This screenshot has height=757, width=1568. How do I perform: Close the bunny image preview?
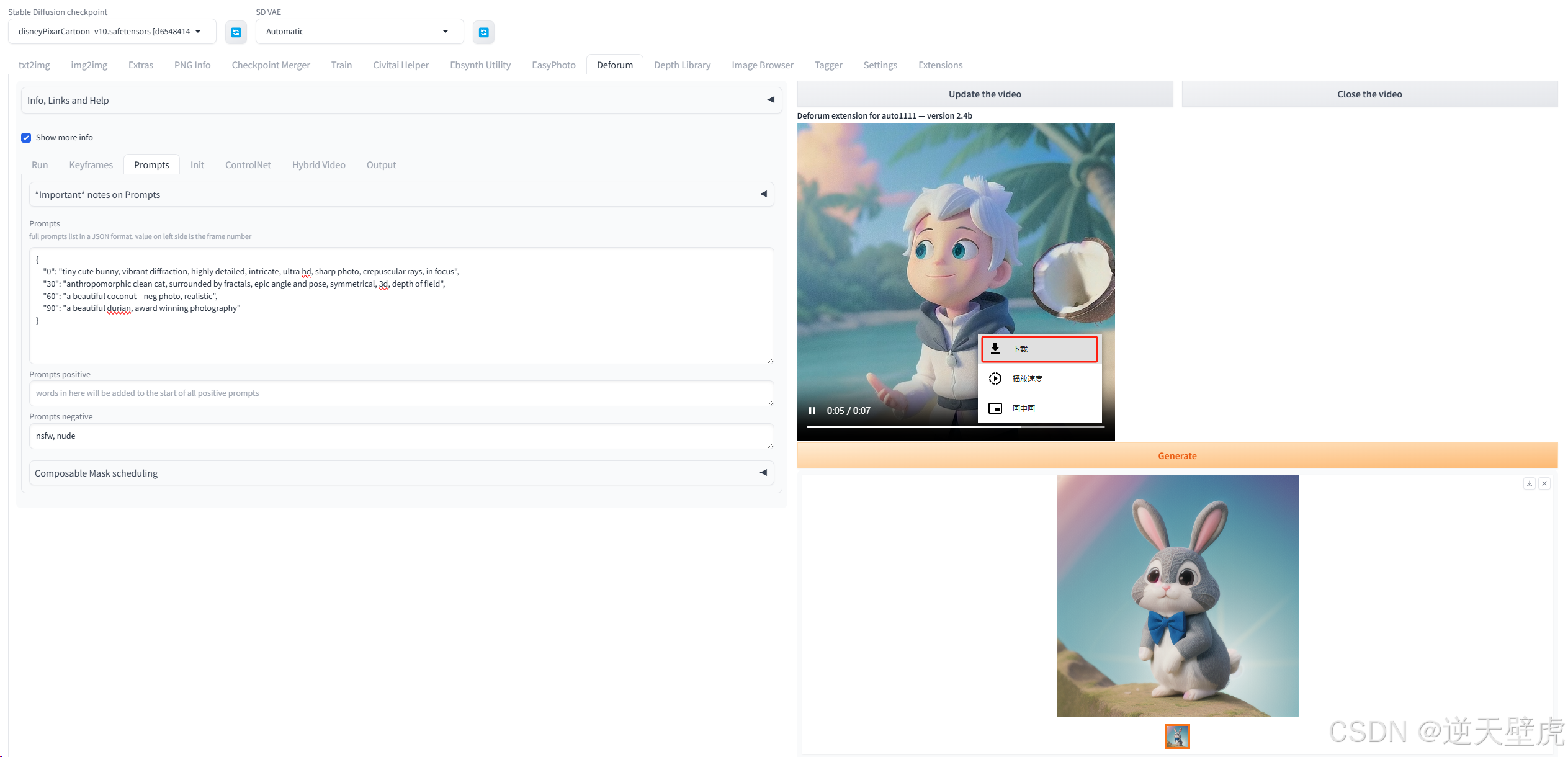click(1544, 483)
